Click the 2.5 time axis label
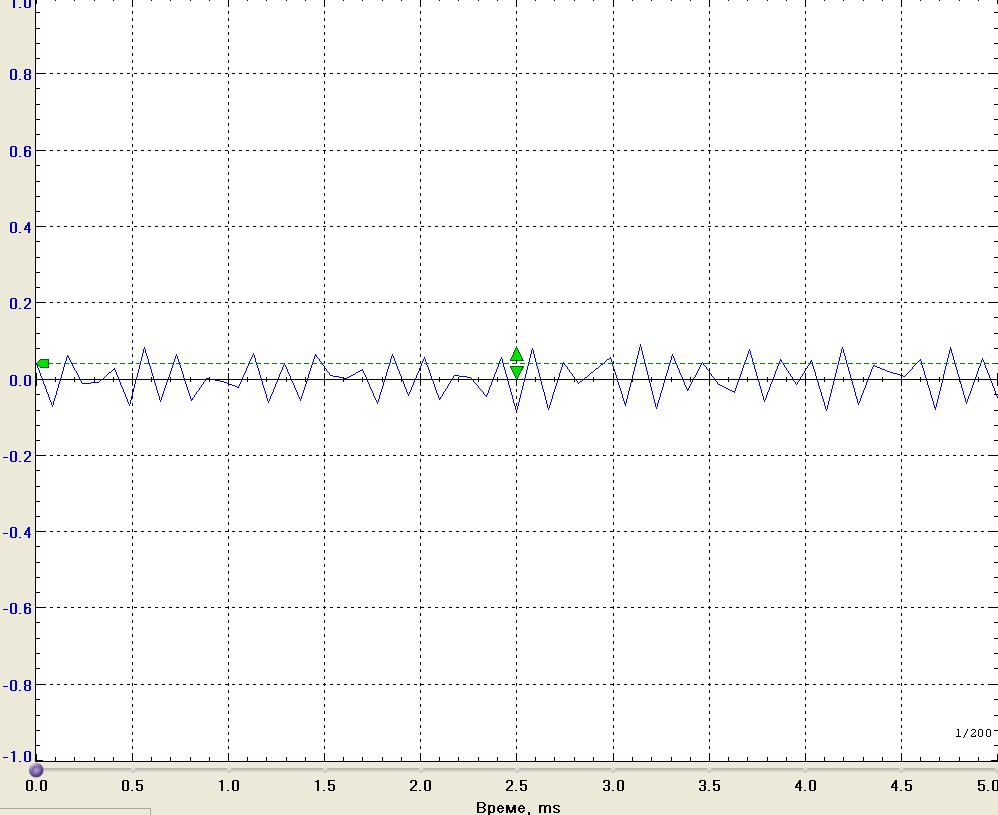The width and height of the screenshot is (998, 815). pyautogui.click(x=517, y=786)
